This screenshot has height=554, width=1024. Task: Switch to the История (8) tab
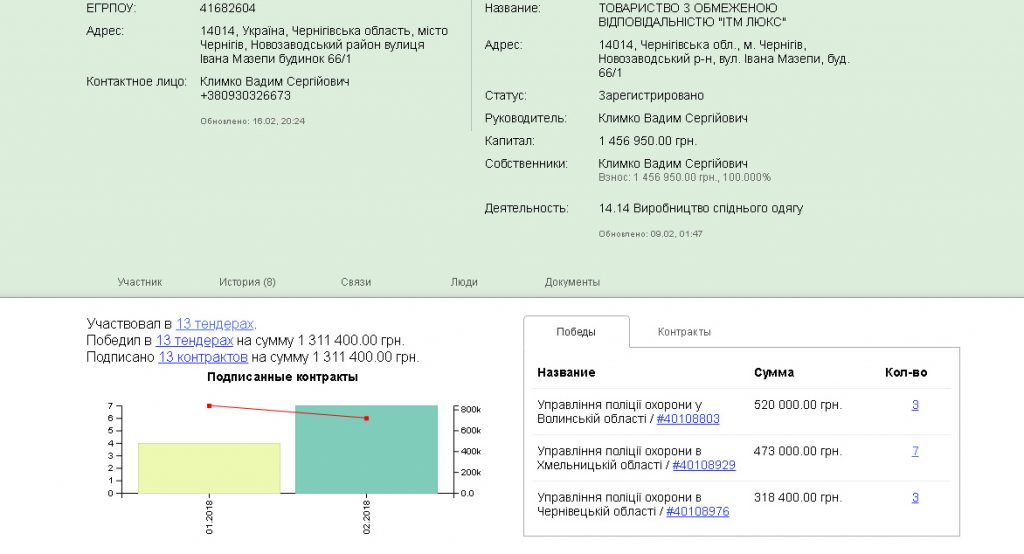click(x=247, y=282)
